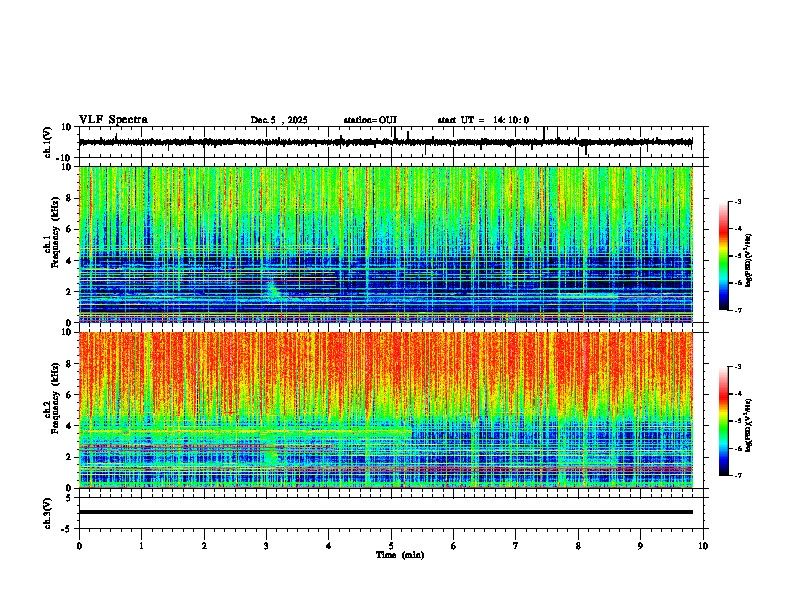Click the ch.2 spectrogram color scale bar
Image resolution: width=792 pixels, height=612 pixels.
[724, 421]
